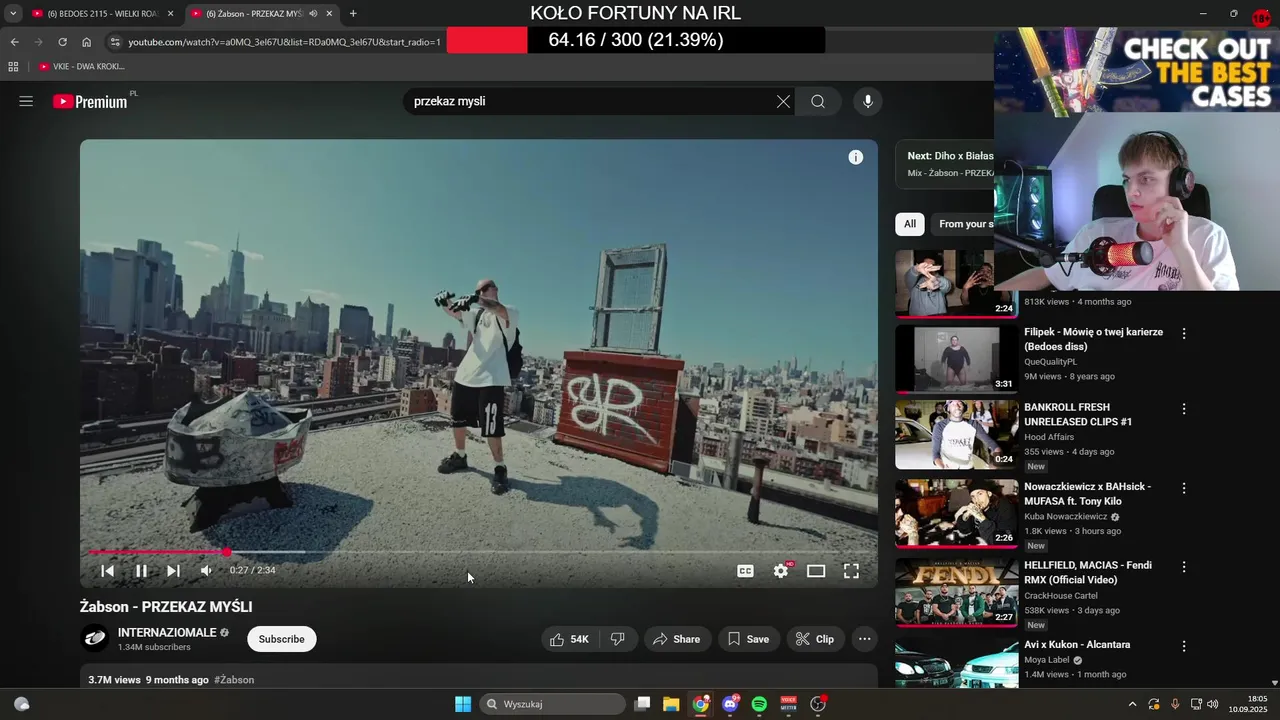Save the video to a playlist
The width and height of the screenshot is (1280, 720).
(748, 639)
